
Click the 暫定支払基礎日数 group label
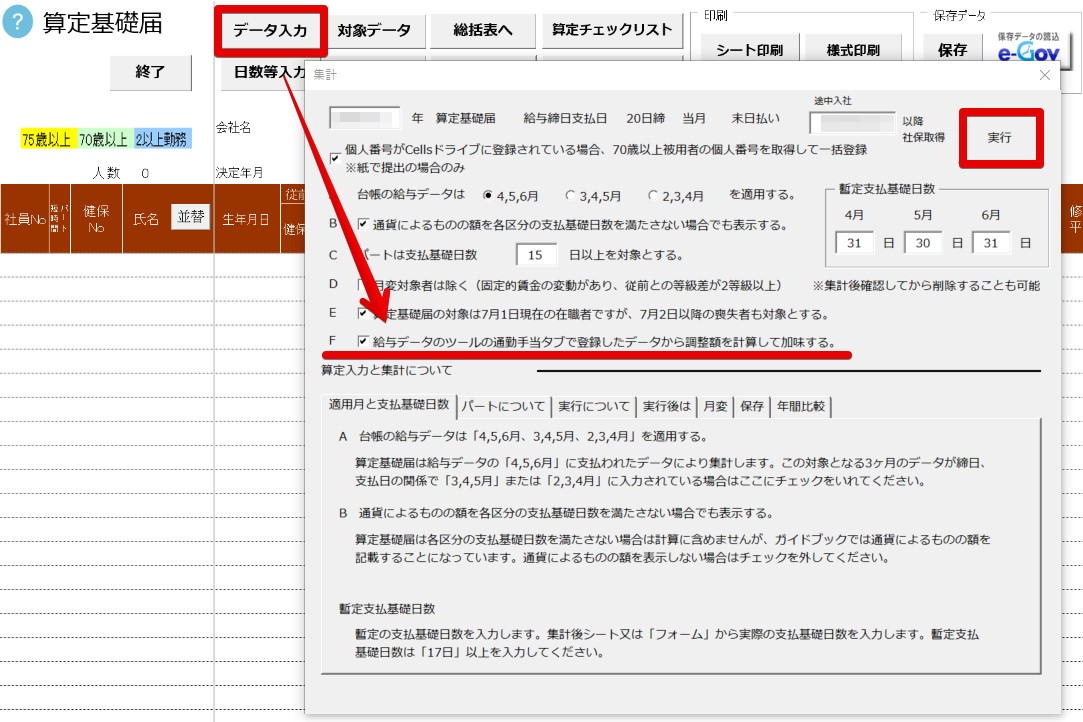887,189
